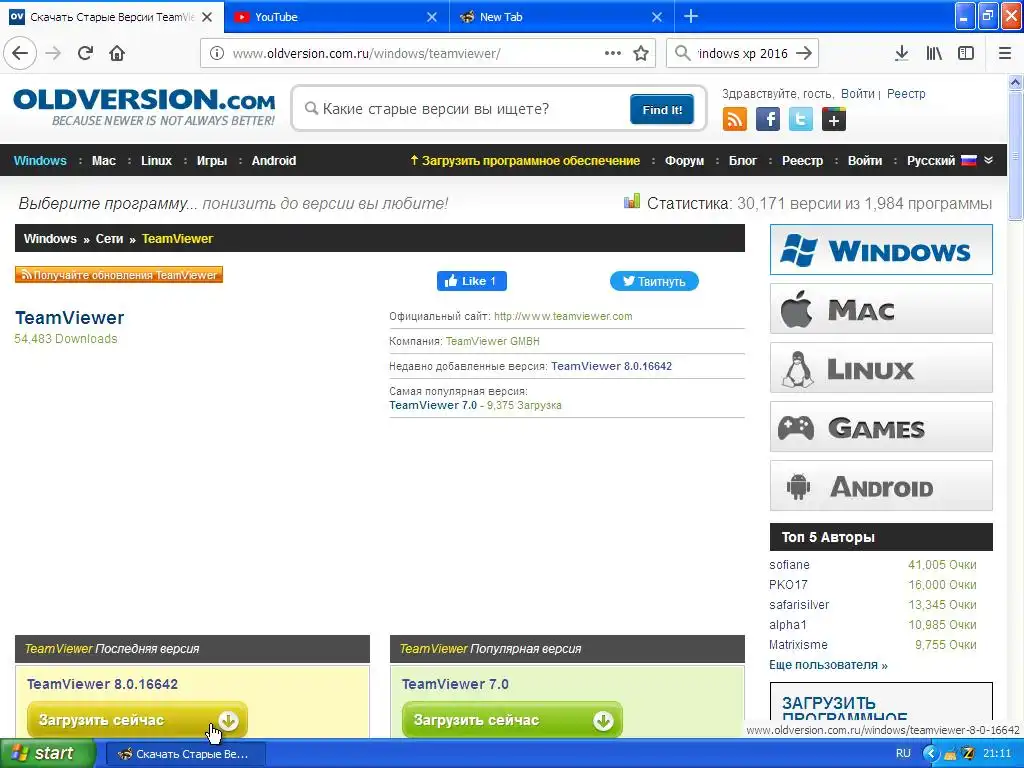Image resolution: width=1024 pixels, height=768 pixels.
Task: Open page actions three-dot menu
Action: 613,54
